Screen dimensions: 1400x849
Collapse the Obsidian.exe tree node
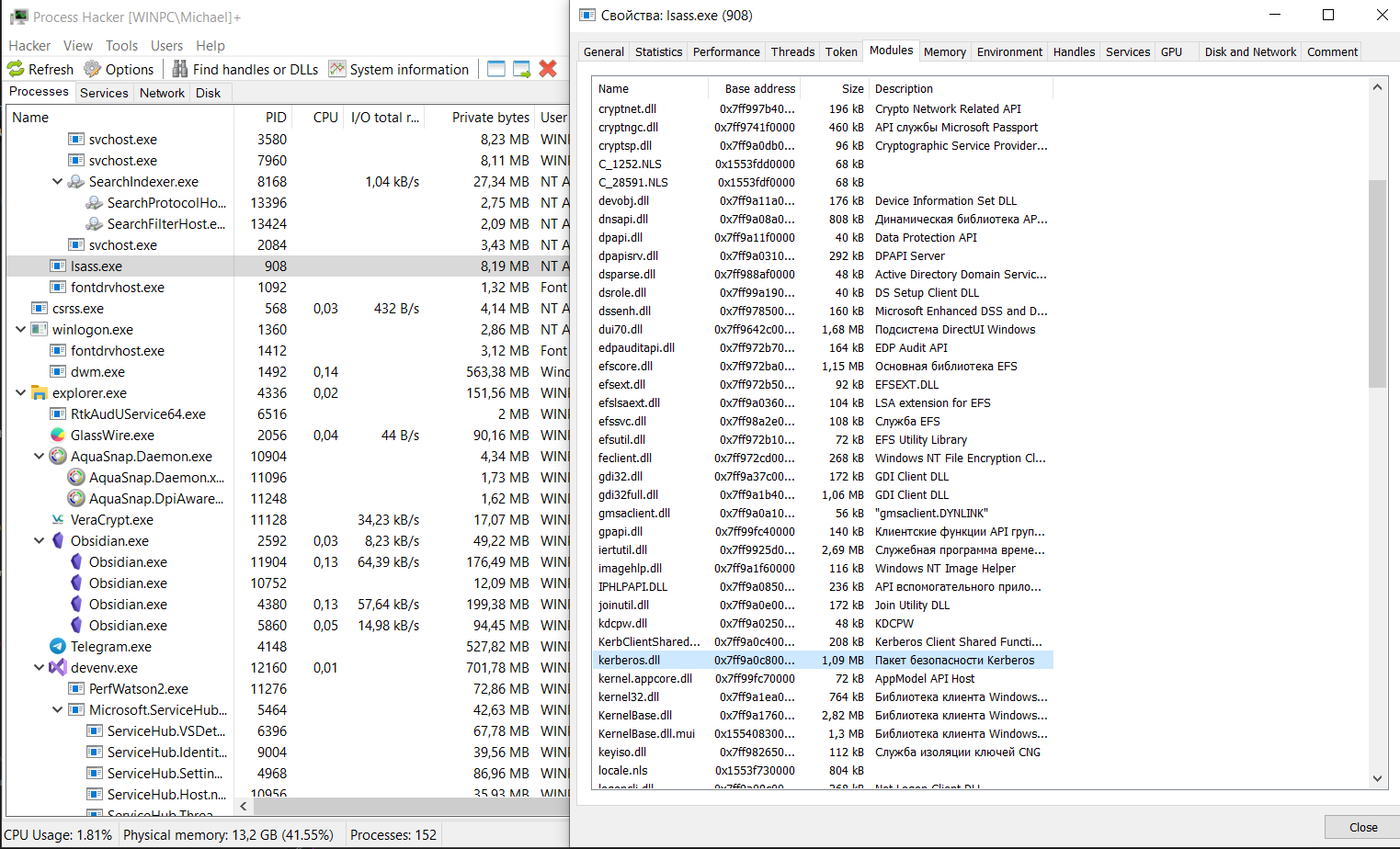39,540
